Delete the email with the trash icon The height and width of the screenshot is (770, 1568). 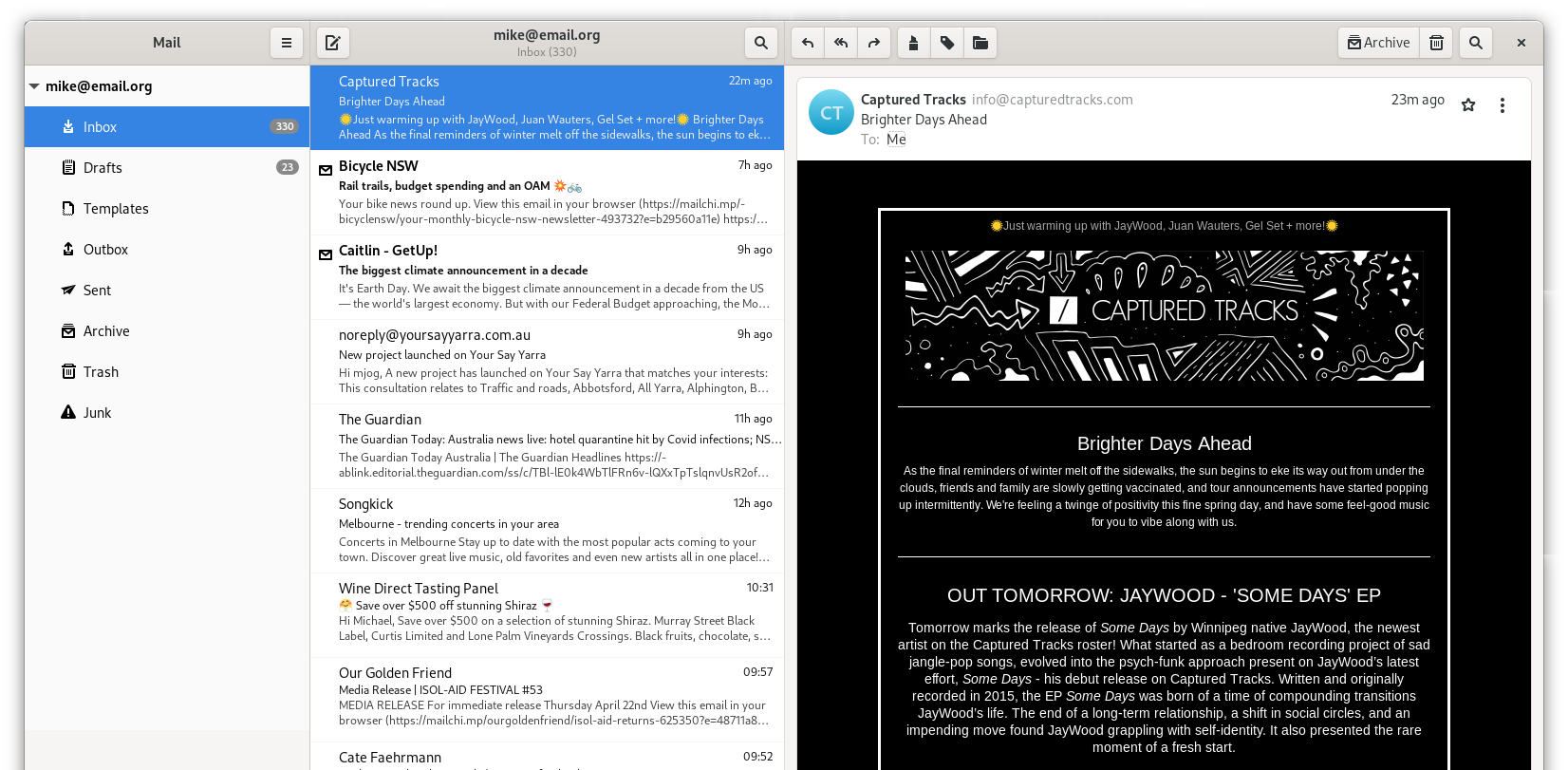tap(1436, 43)
